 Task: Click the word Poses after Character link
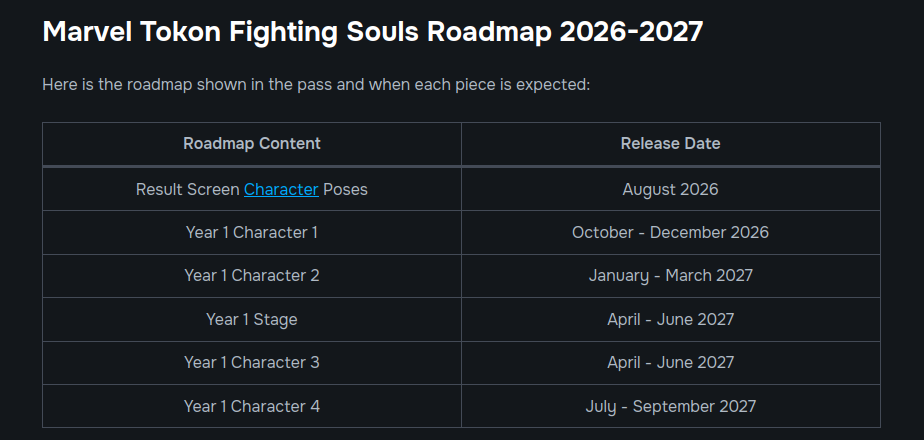pyautogui.click(x=345, y=189)
